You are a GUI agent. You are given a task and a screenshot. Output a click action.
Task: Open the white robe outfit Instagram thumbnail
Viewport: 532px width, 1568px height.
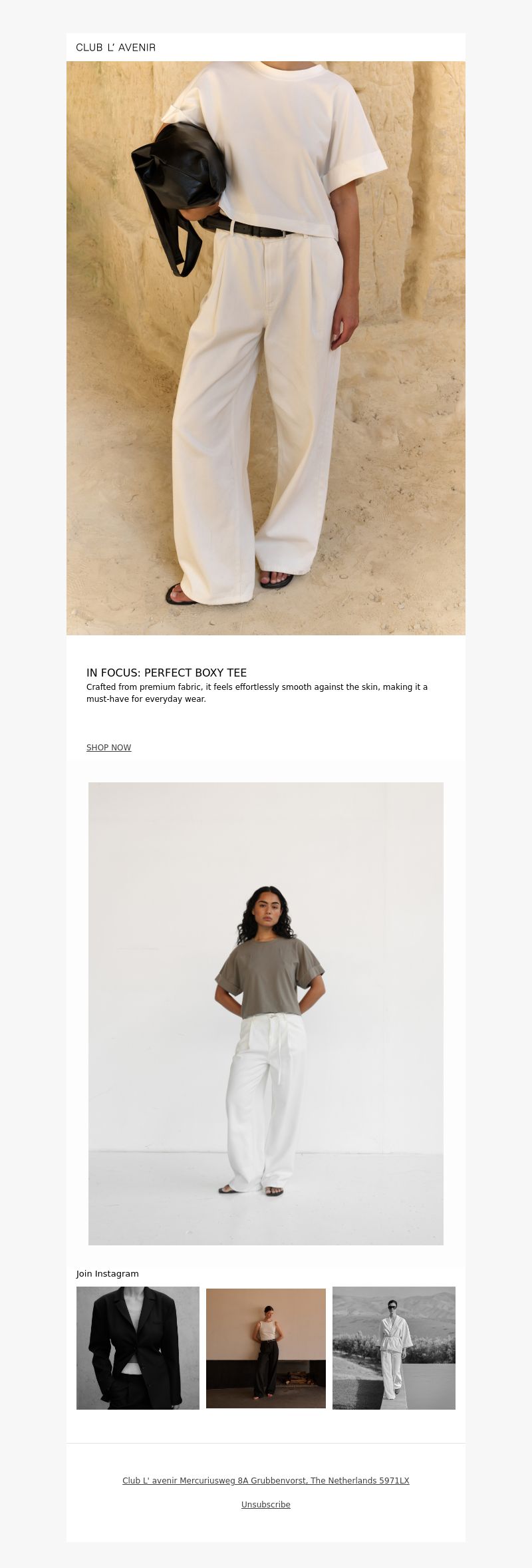tap(394, 1348)
